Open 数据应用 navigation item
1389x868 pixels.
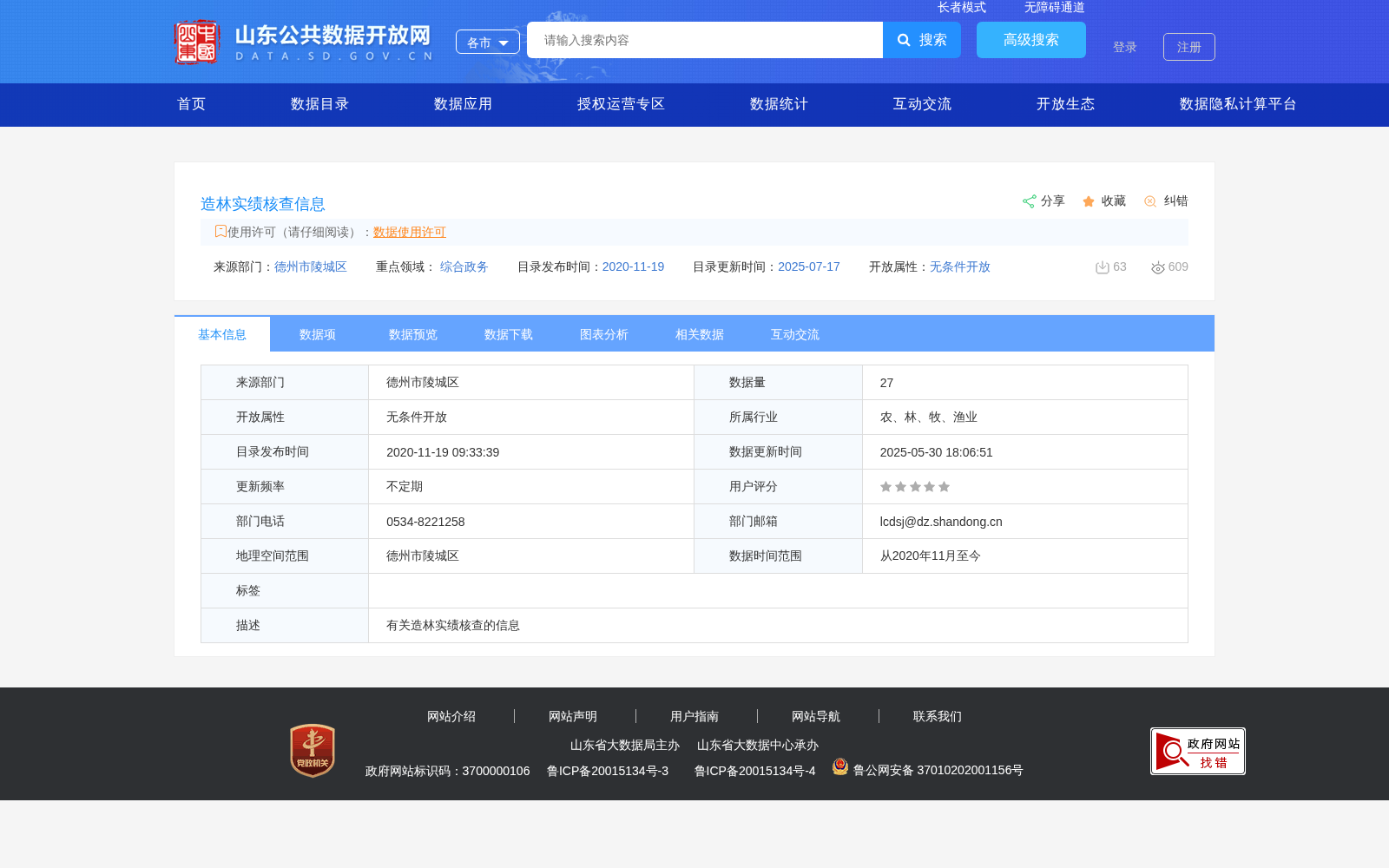click(x=463, y=104)
